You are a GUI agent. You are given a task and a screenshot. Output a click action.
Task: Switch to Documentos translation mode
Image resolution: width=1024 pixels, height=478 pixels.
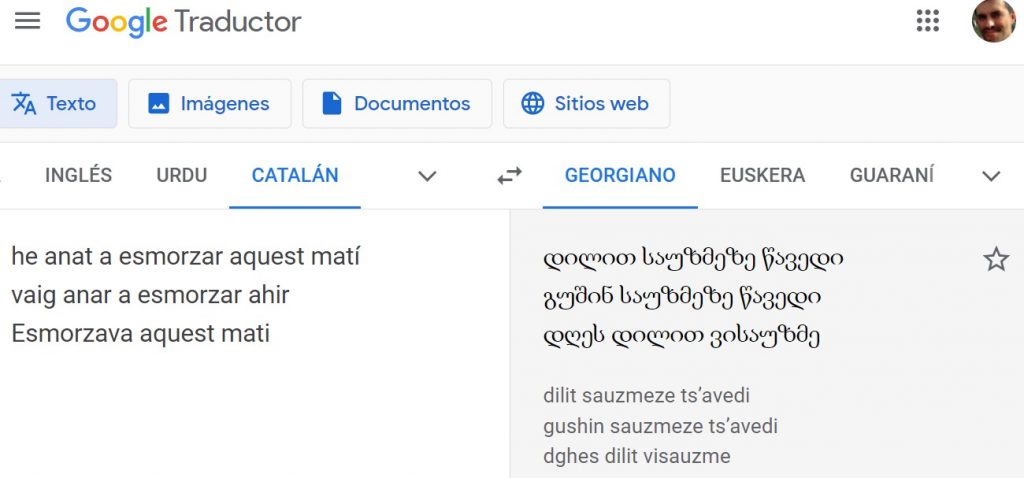[397, 103]
